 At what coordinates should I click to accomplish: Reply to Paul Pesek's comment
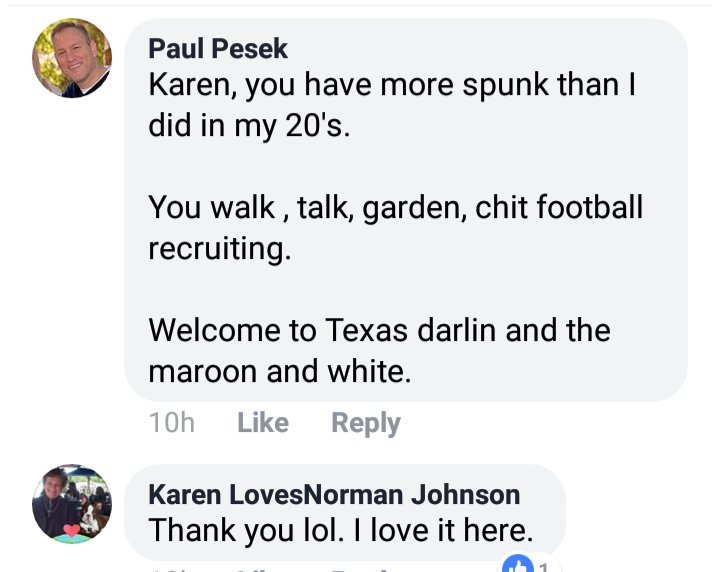click(365, 423)
